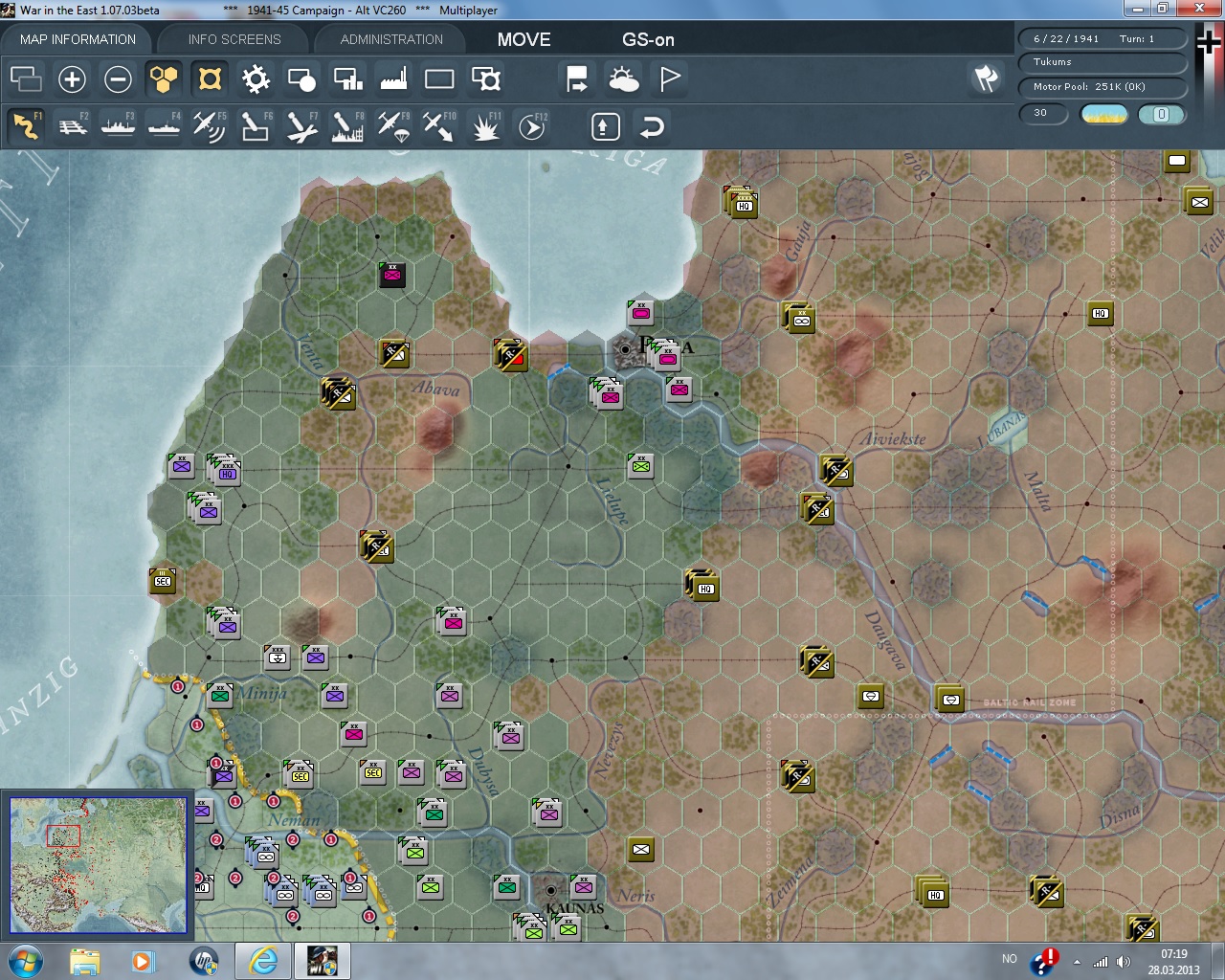Select the Kaunas city hex

550,889
